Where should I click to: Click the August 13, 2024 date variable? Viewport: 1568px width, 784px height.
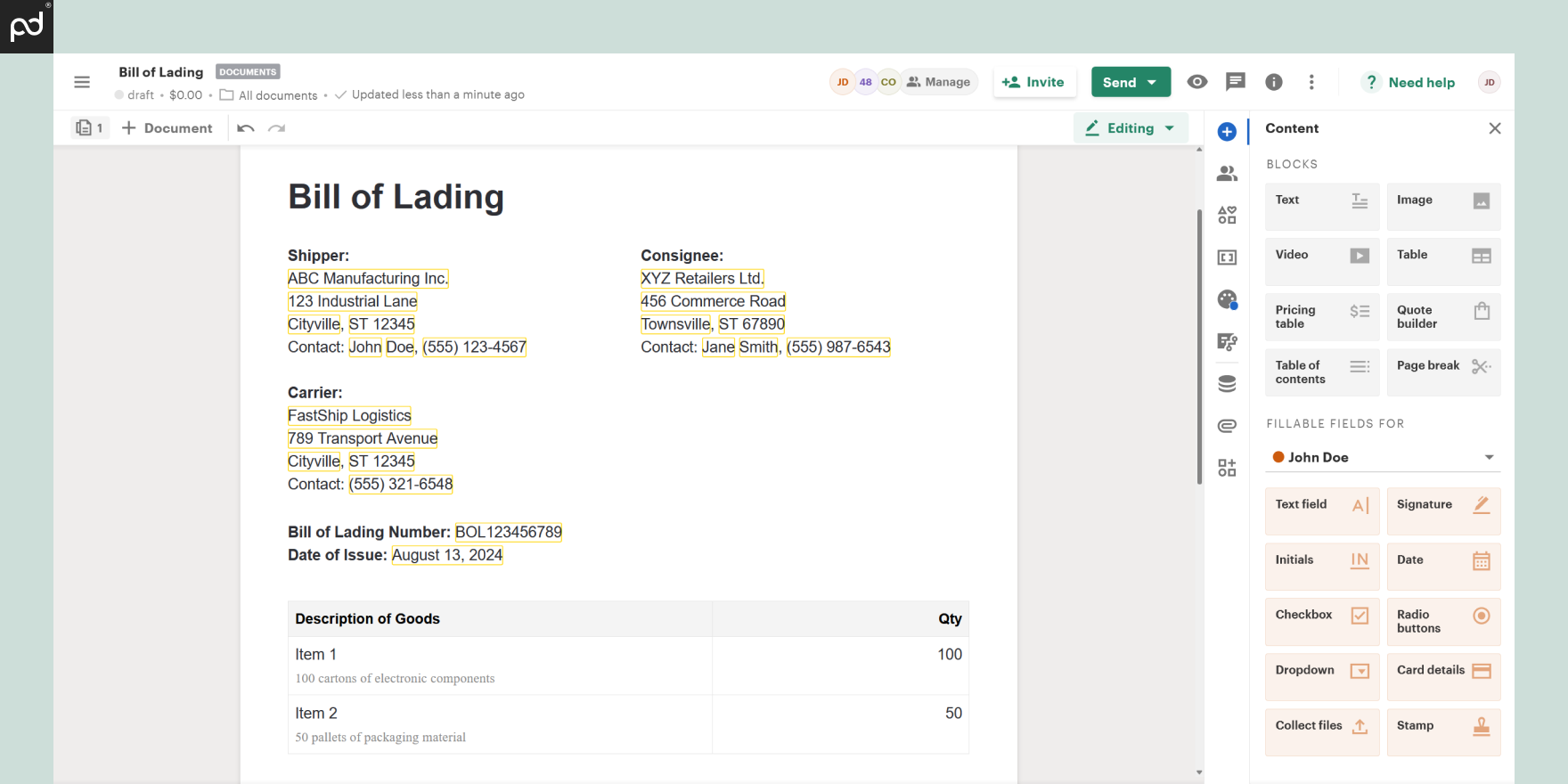(447, 555)
